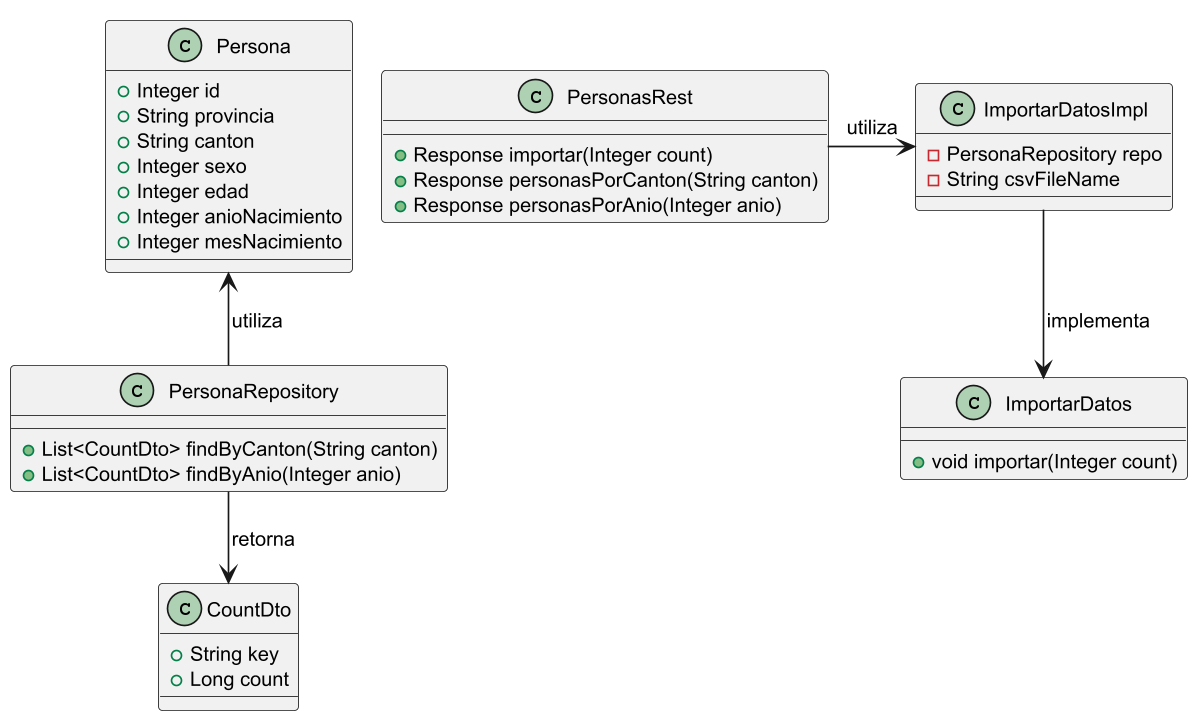The width and height of the screenshot is (1197, 720).
Task: Click 'utiliza' label near PersonasRest arrow
Action: (871, 127)
